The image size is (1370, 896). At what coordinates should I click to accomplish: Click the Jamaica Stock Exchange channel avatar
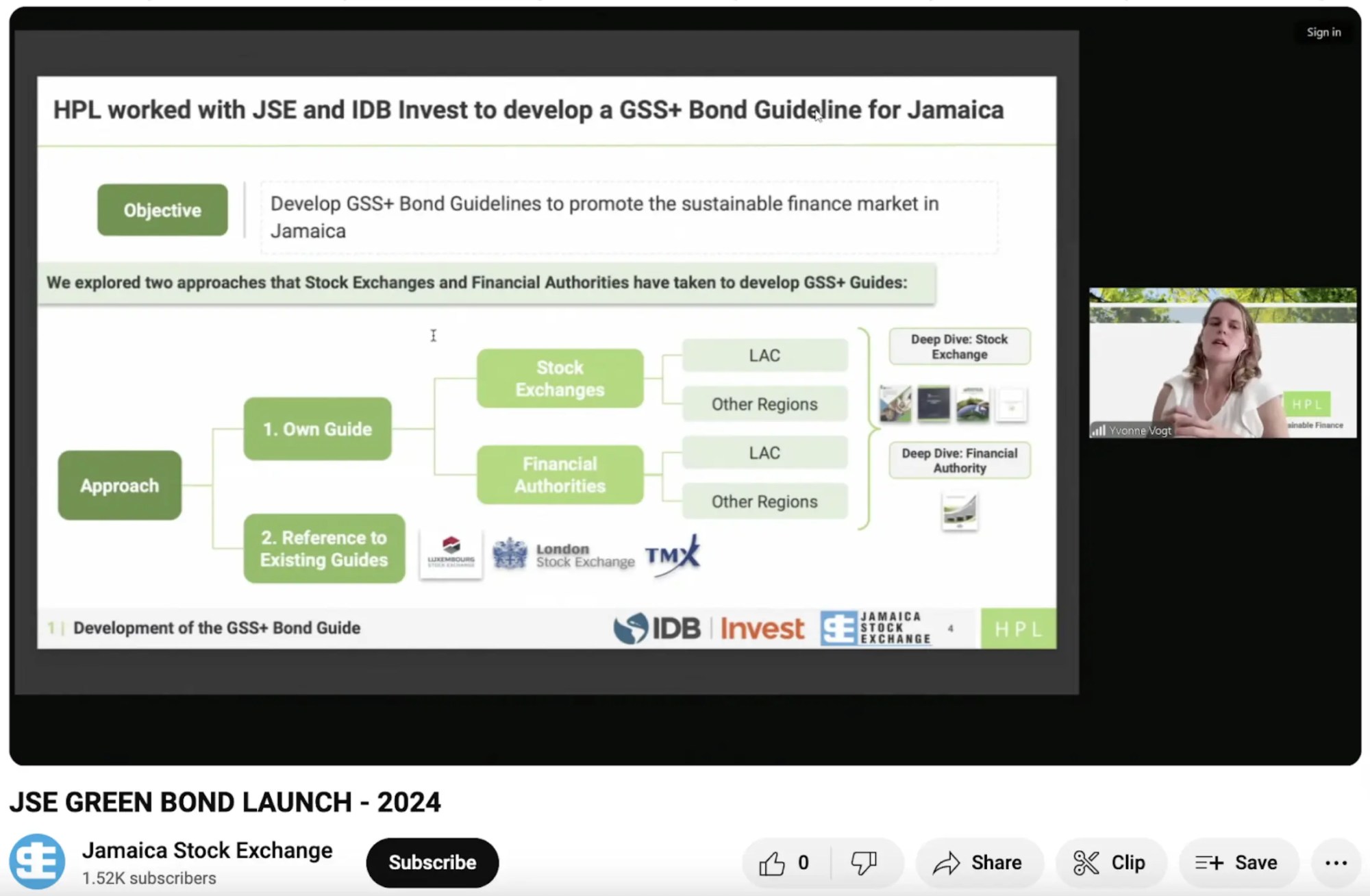click(37, 862)
